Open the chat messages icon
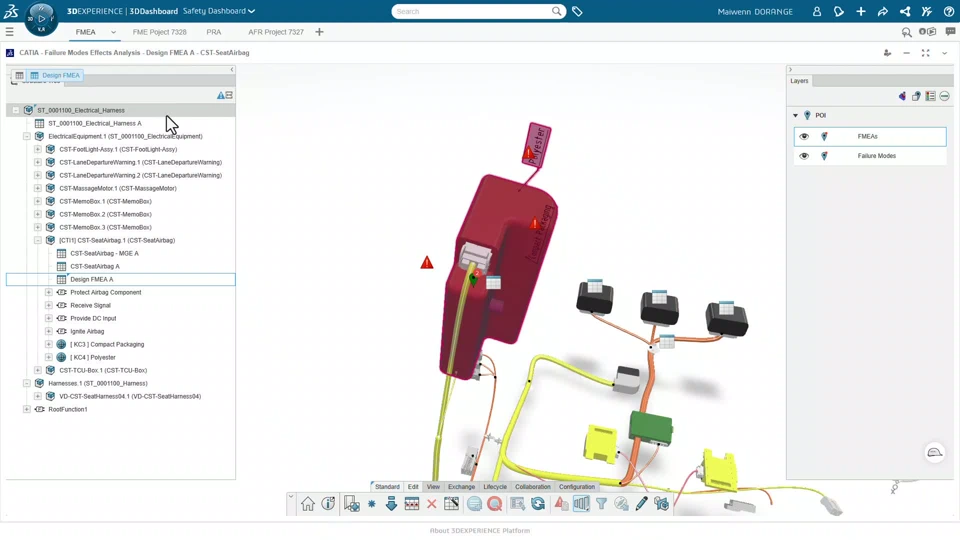960x540 pixels. [950, 32]
